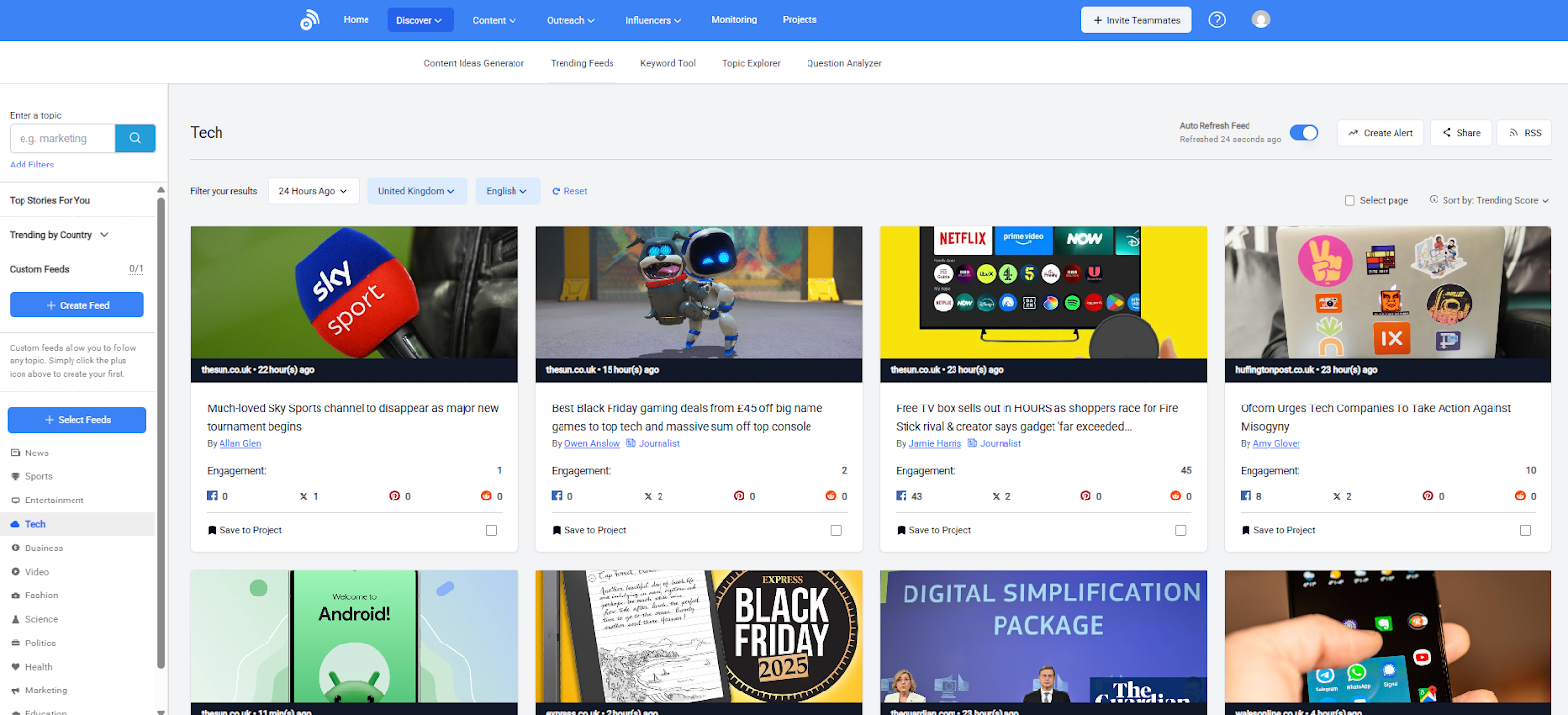Image resolution: width=1568 pixels, height=715 pixels.
Task: Click Pinterest icon on Black Friday gaming article
Action: [739, 496]
